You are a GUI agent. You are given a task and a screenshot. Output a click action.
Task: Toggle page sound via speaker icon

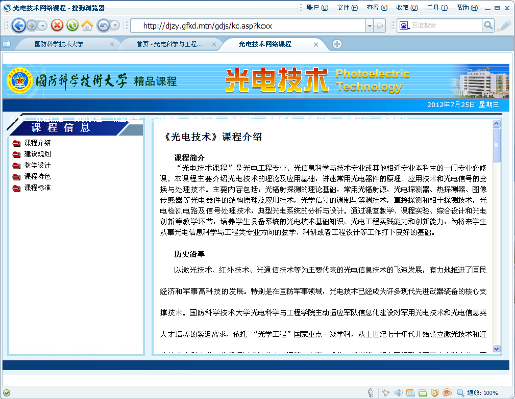(x=399, y=393)
